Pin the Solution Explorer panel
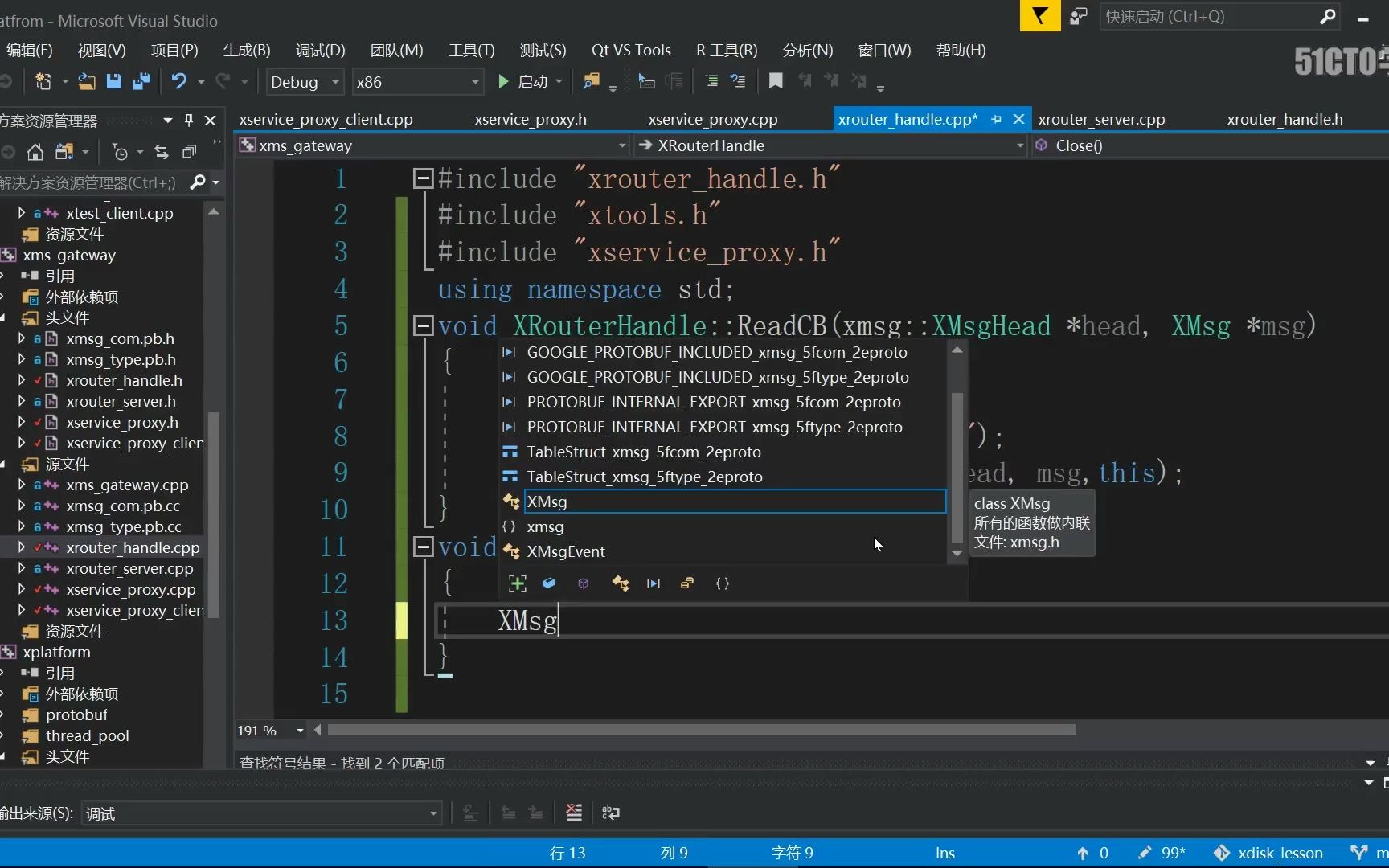Viewport: 1389px width, 868px height. point(189,121)
